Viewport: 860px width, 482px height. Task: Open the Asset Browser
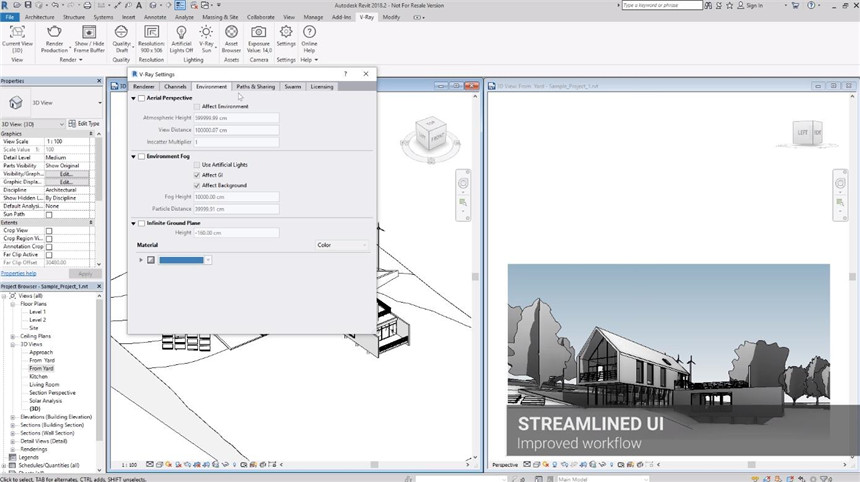[x=232, y=33]
